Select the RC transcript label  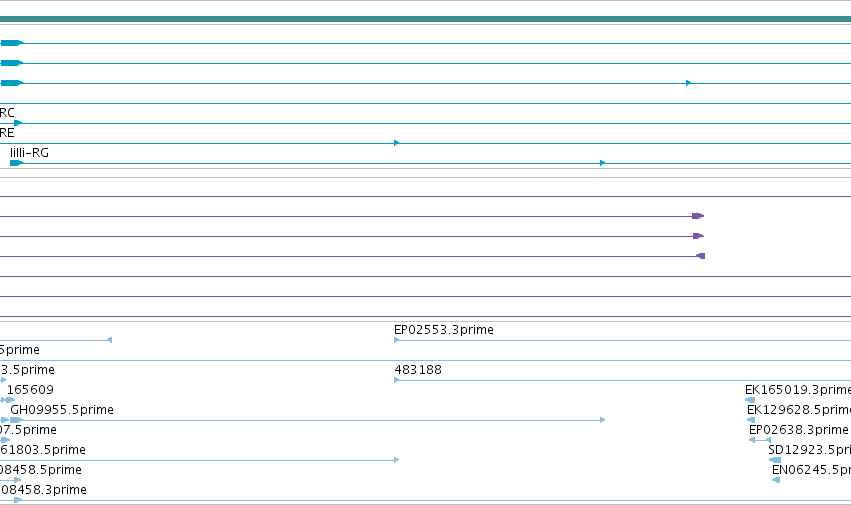tap(7, 113)
